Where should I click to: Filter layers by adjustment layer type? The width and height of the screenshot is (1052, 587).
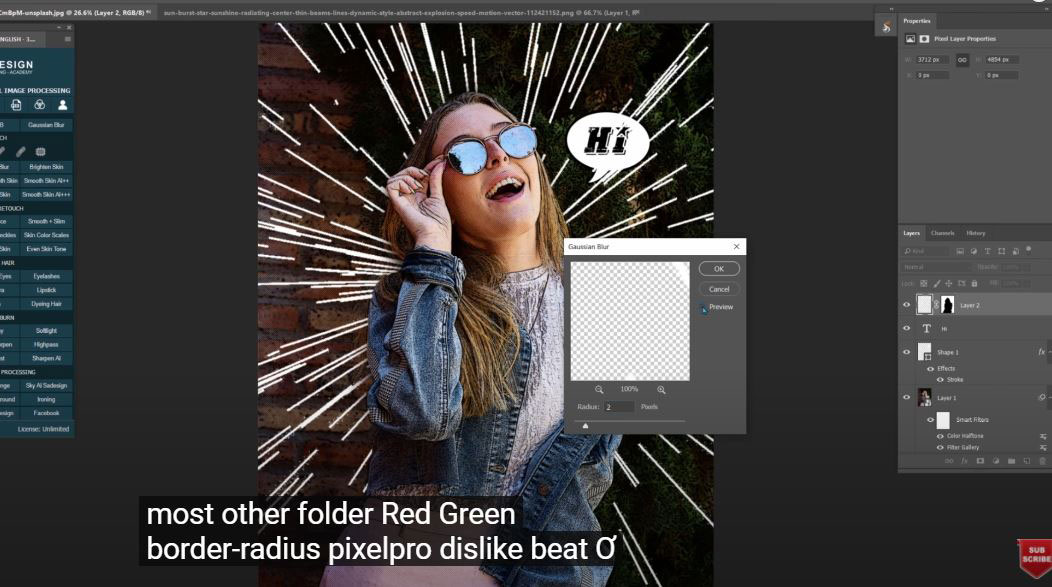(974, 251)
